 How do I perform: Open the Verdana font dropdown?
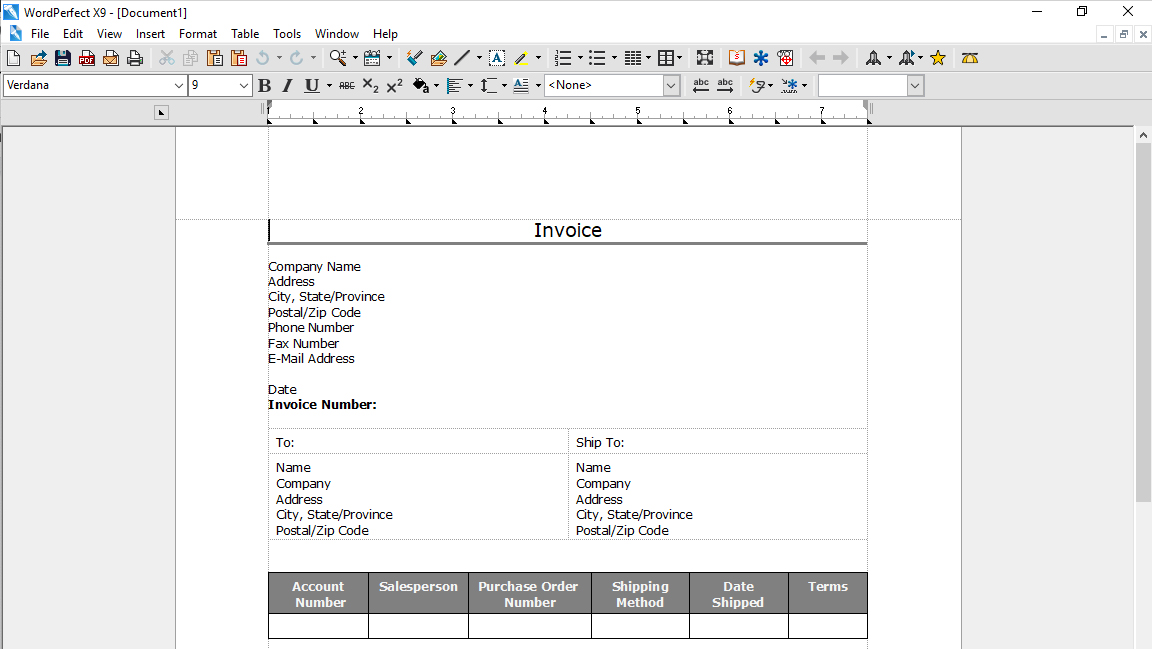[x=95, y=85]
